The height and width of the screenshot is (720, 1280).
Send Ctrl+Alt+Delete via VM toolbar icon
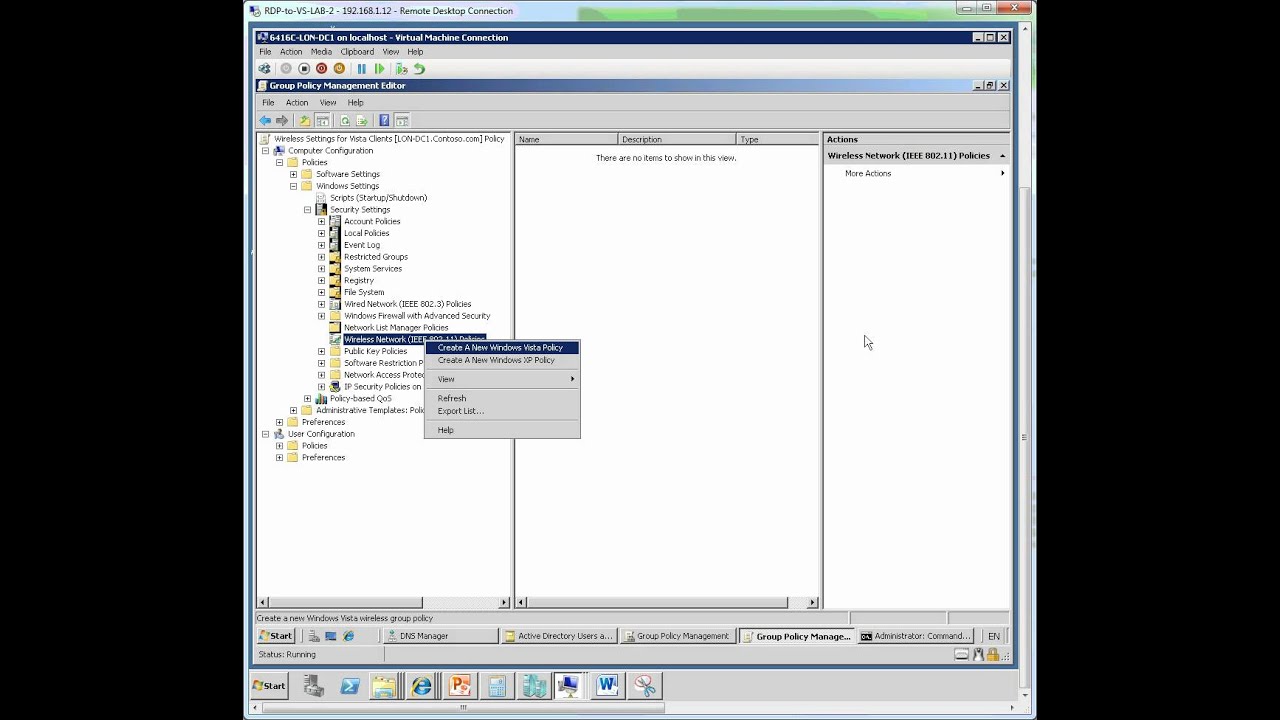pyautogui.click(x=264, y=69)
